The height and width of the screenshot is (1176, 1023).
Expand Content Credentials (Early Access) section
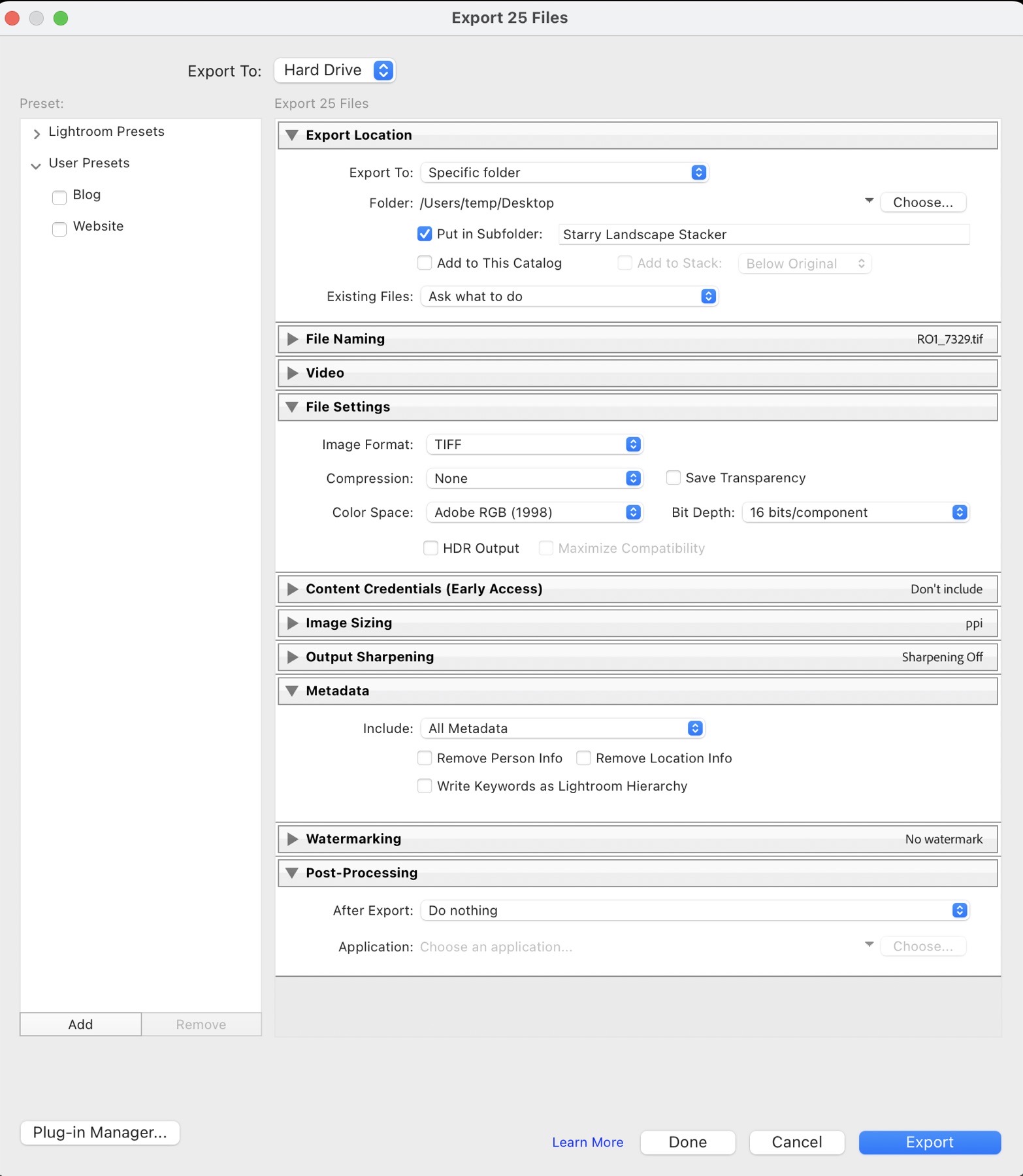point(292,589)
